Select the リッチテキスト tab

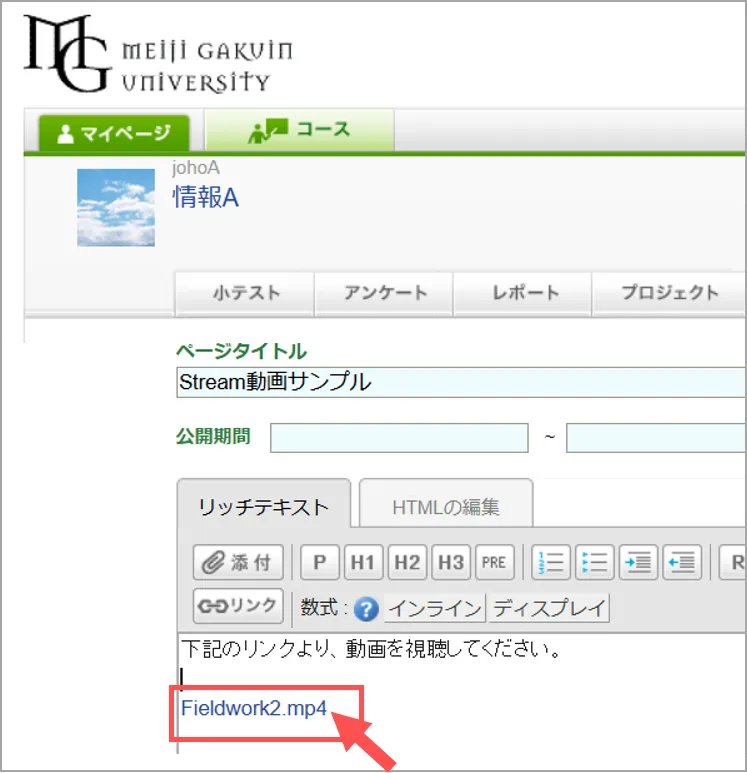click(264, 507)
